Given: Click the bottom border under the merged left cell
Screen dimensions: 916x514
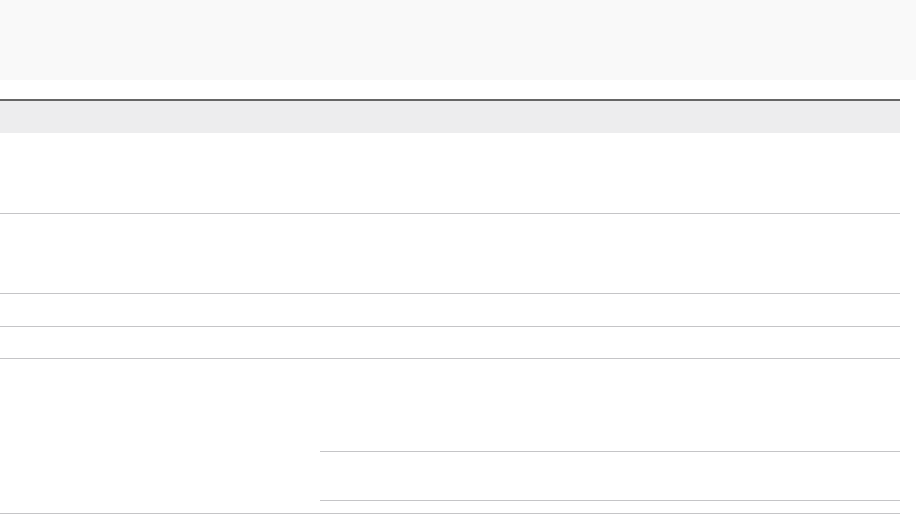Looking at the screenshot, I should click(160, 513).
